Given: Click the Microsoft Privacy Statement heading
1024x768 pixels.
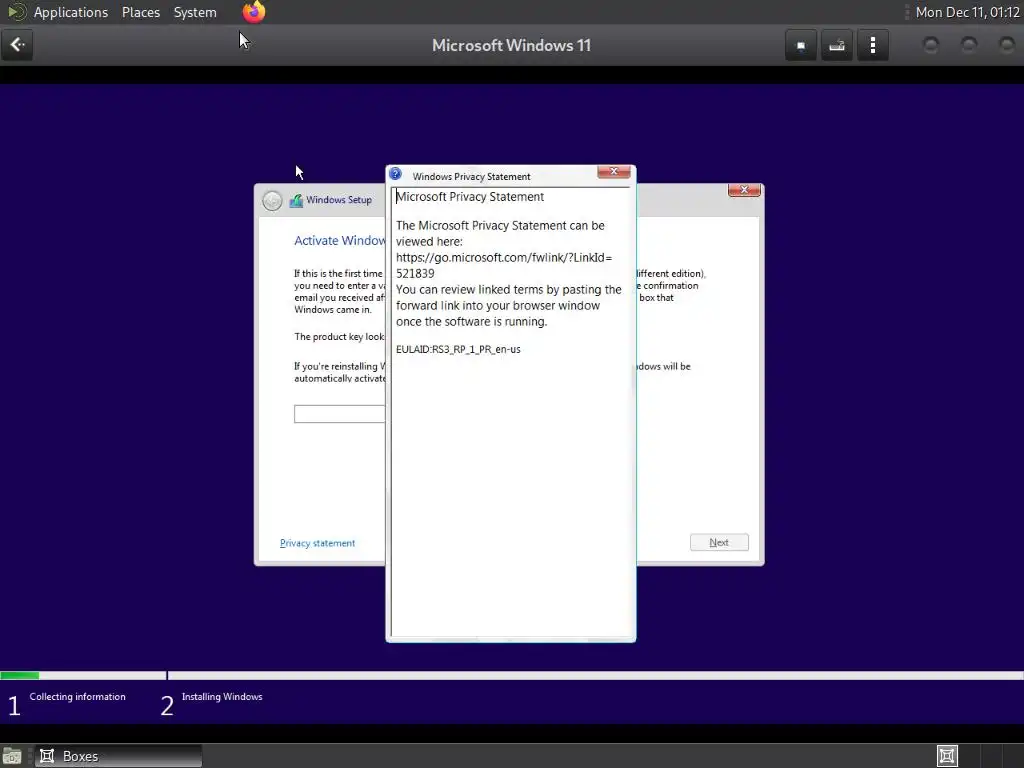Looking at the screenshot, I should tap(470, 197).
